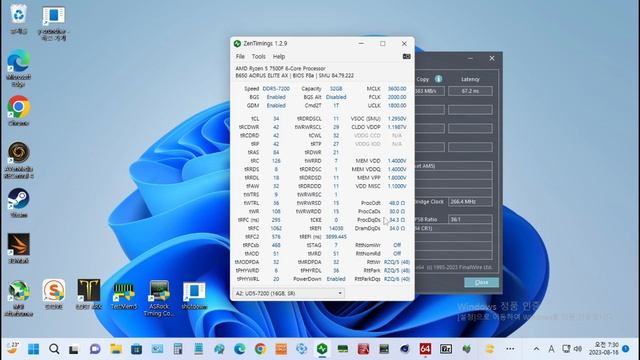Open the LOST ARK desktop shortcut
This screenshot has width=640, height=360.
[89, 294]
